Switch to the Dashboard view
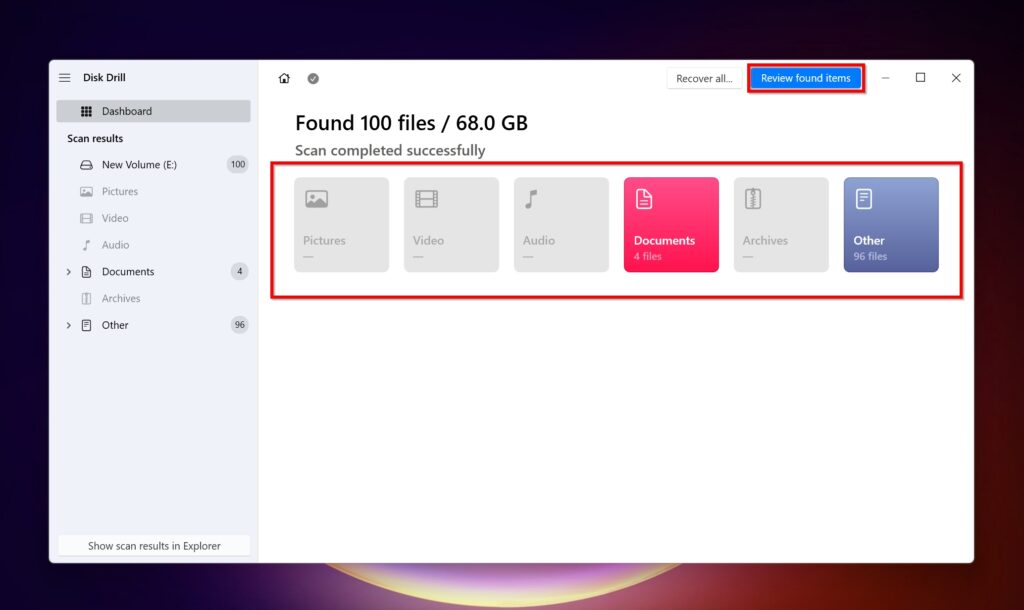Viewport: 1024px width, 610px height. [127, 110]
